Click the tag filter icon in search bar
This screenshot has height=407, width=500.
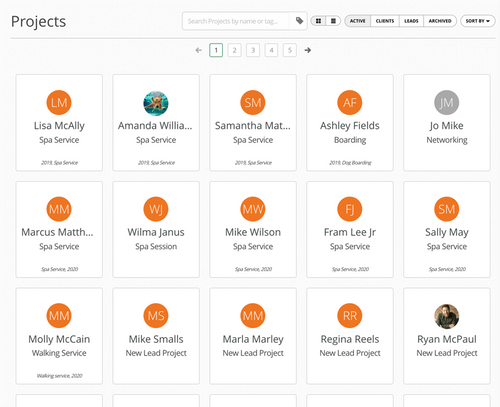299,21
